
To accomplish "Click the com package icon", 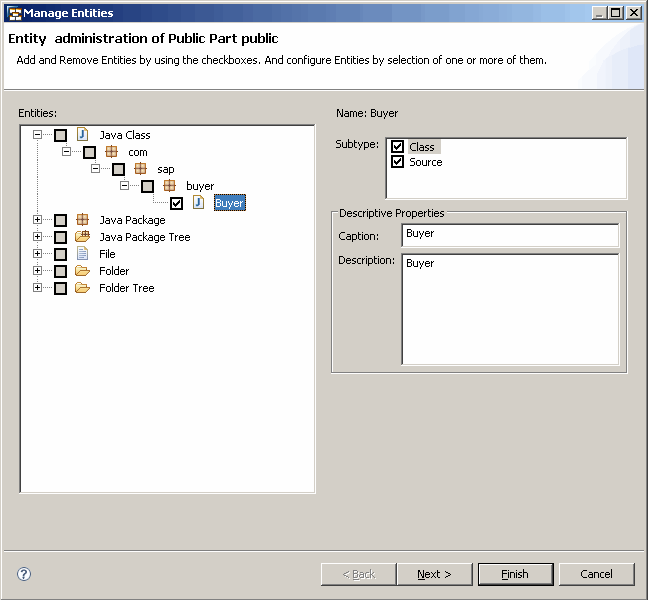I will point(112,152).
